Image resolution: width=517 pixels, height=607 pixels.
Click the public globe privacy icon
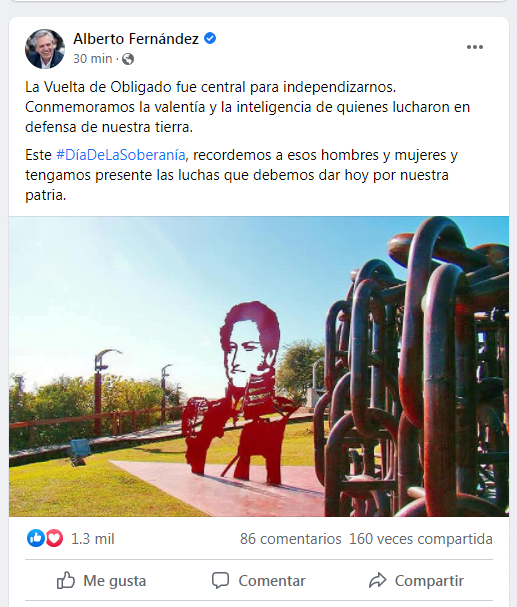click(128, 59)
